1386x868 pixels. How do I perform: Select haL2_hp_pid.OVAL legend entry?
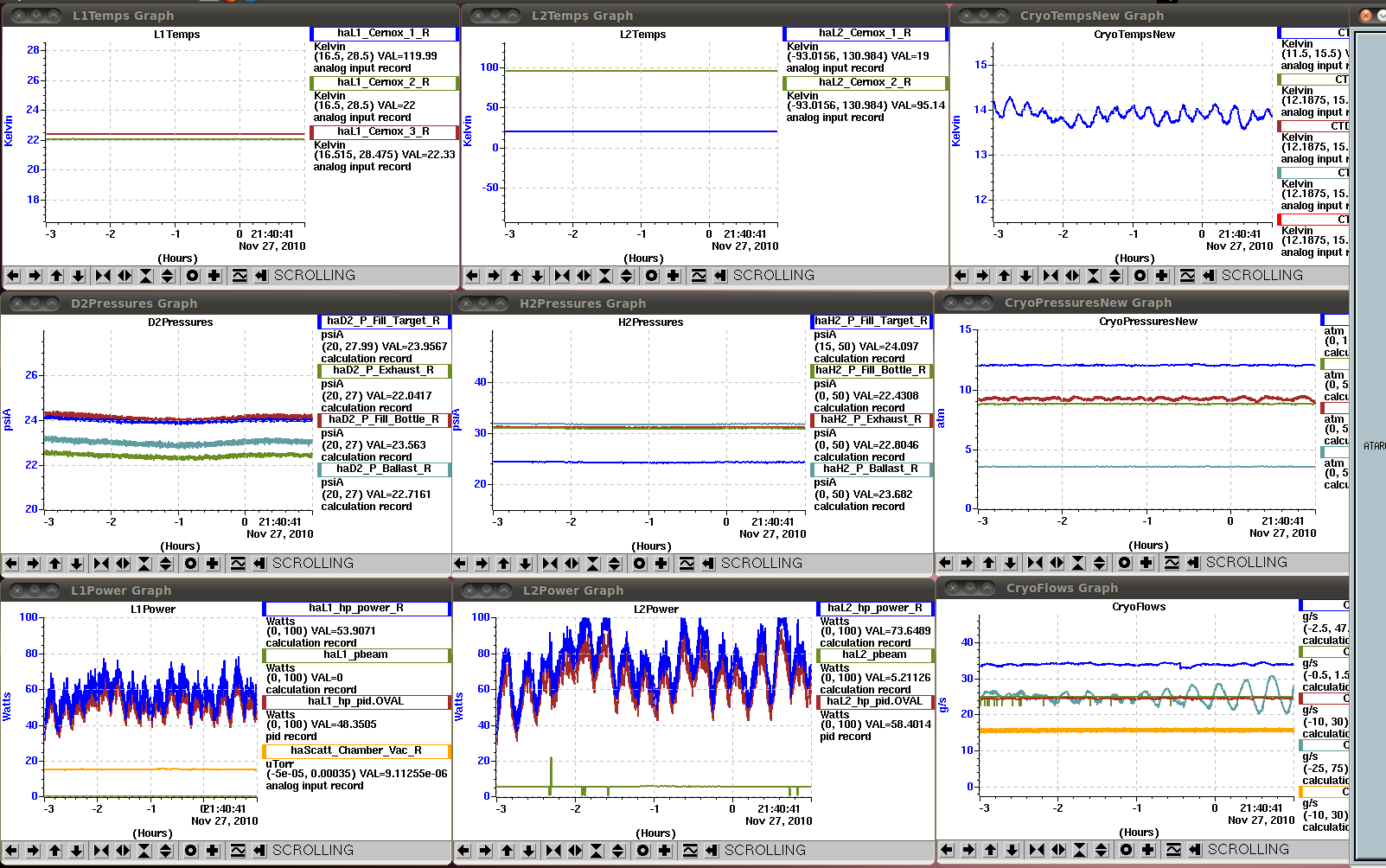coord(875,702)
